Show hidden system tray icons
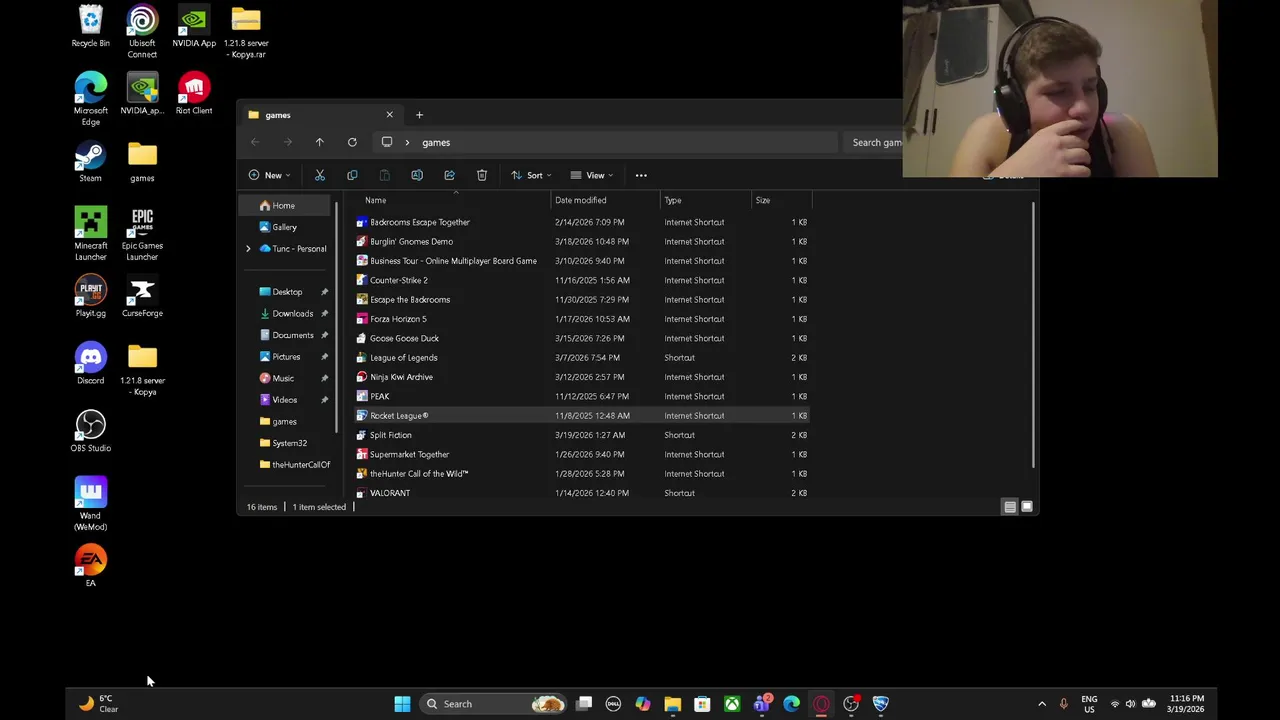Screen dimensions: 1280x720 [1042, 704]
